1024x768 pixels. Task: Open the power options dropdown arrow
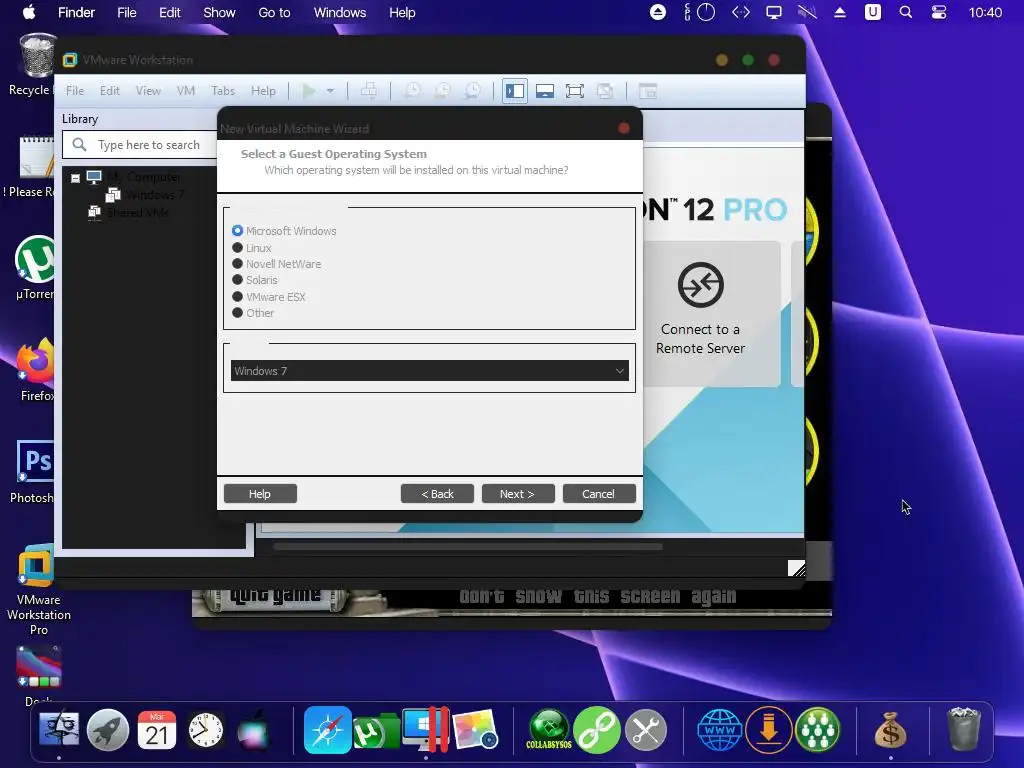tap(330, 91)
